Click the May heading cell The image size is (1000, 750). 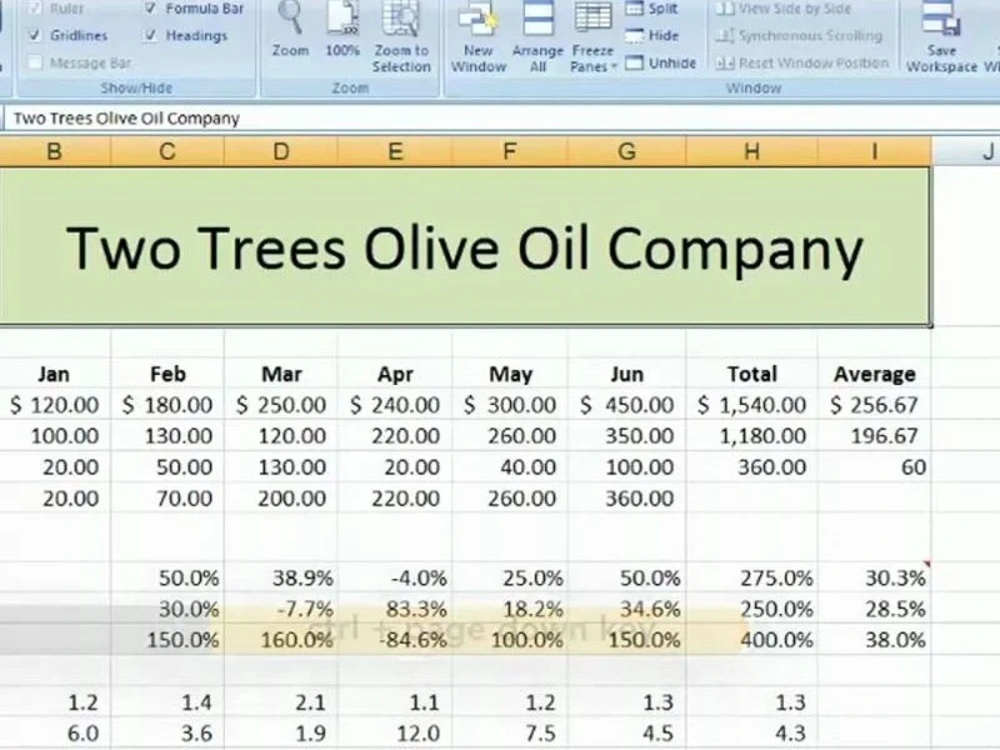point(510,374)
